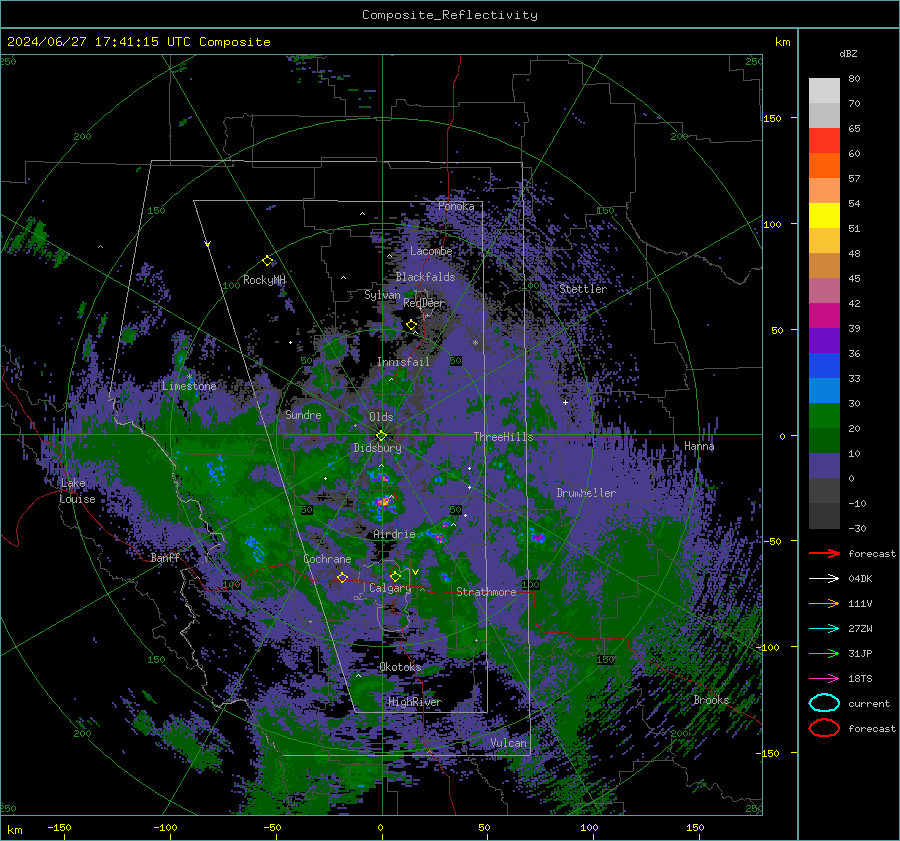
Task: Click the Hanna city label
Action: click(x=699, y=446)
